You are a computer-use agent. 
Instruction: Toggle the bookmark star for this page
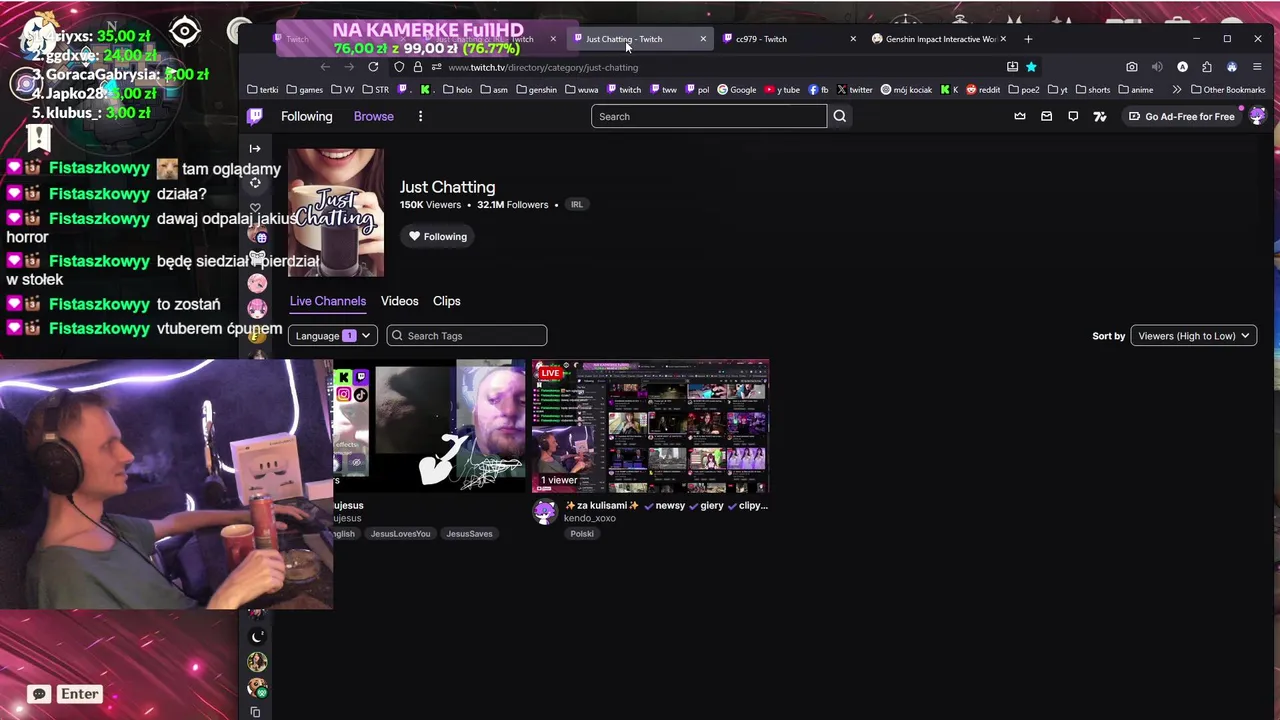click(x=1031, y=67)
